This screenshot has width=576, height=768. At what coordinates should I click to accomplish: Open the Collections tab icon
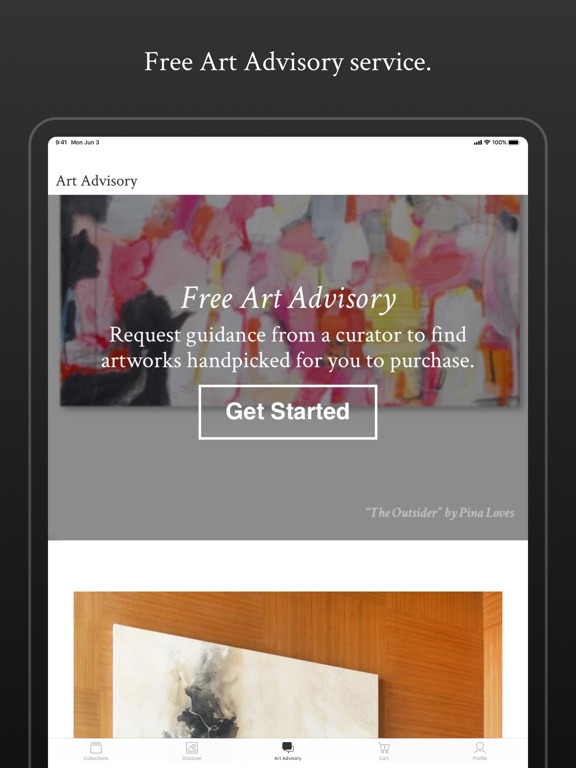coord(96,748)
